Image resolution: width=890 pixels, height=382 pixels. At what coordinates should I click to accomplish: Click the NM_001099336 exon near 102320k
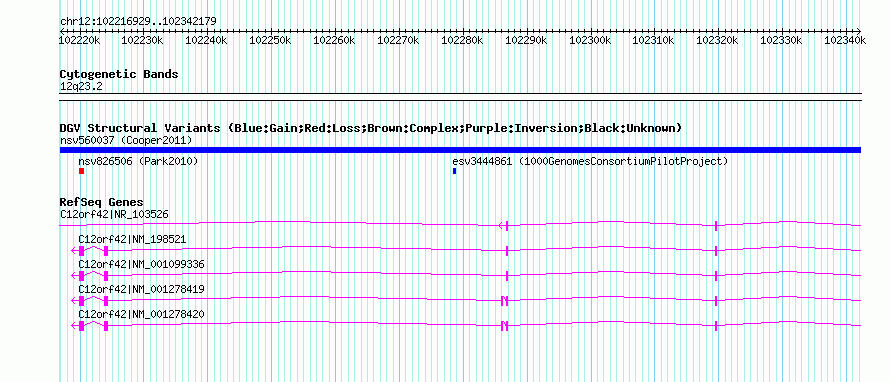coord(716,275)
